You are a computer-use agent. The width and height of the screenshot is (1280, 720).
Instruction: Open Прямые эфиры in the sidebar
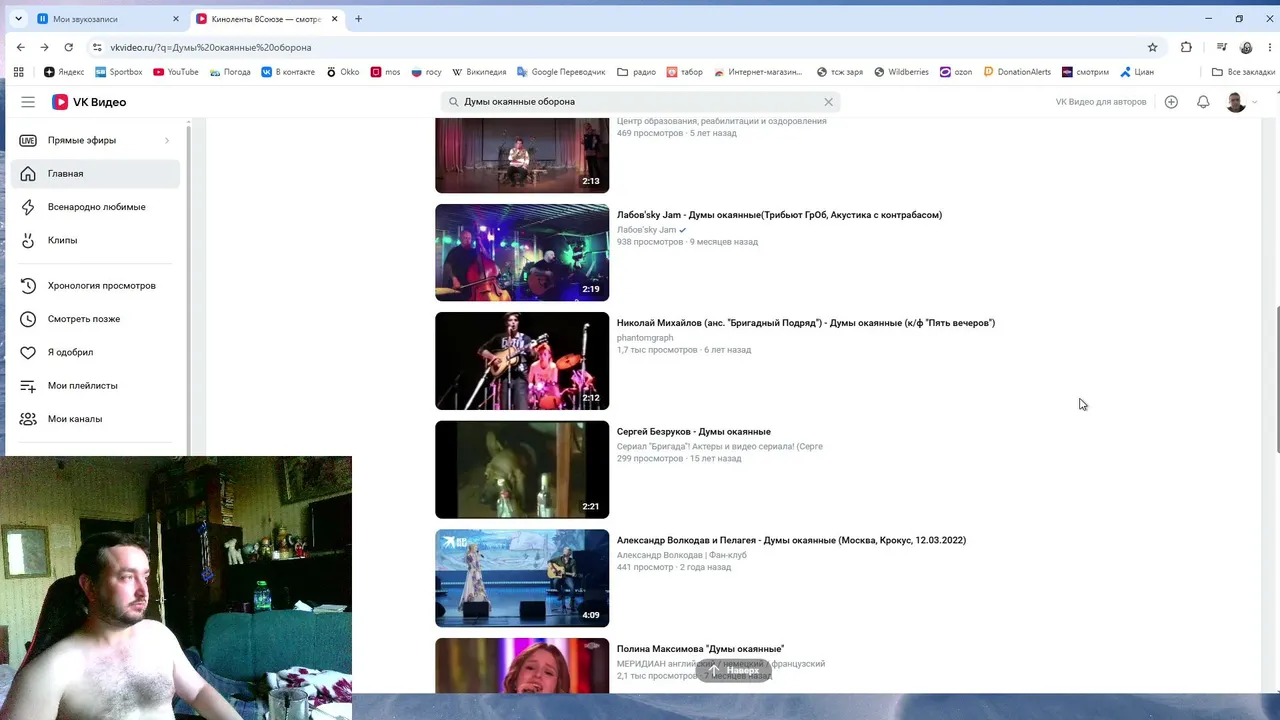point(95,140)
